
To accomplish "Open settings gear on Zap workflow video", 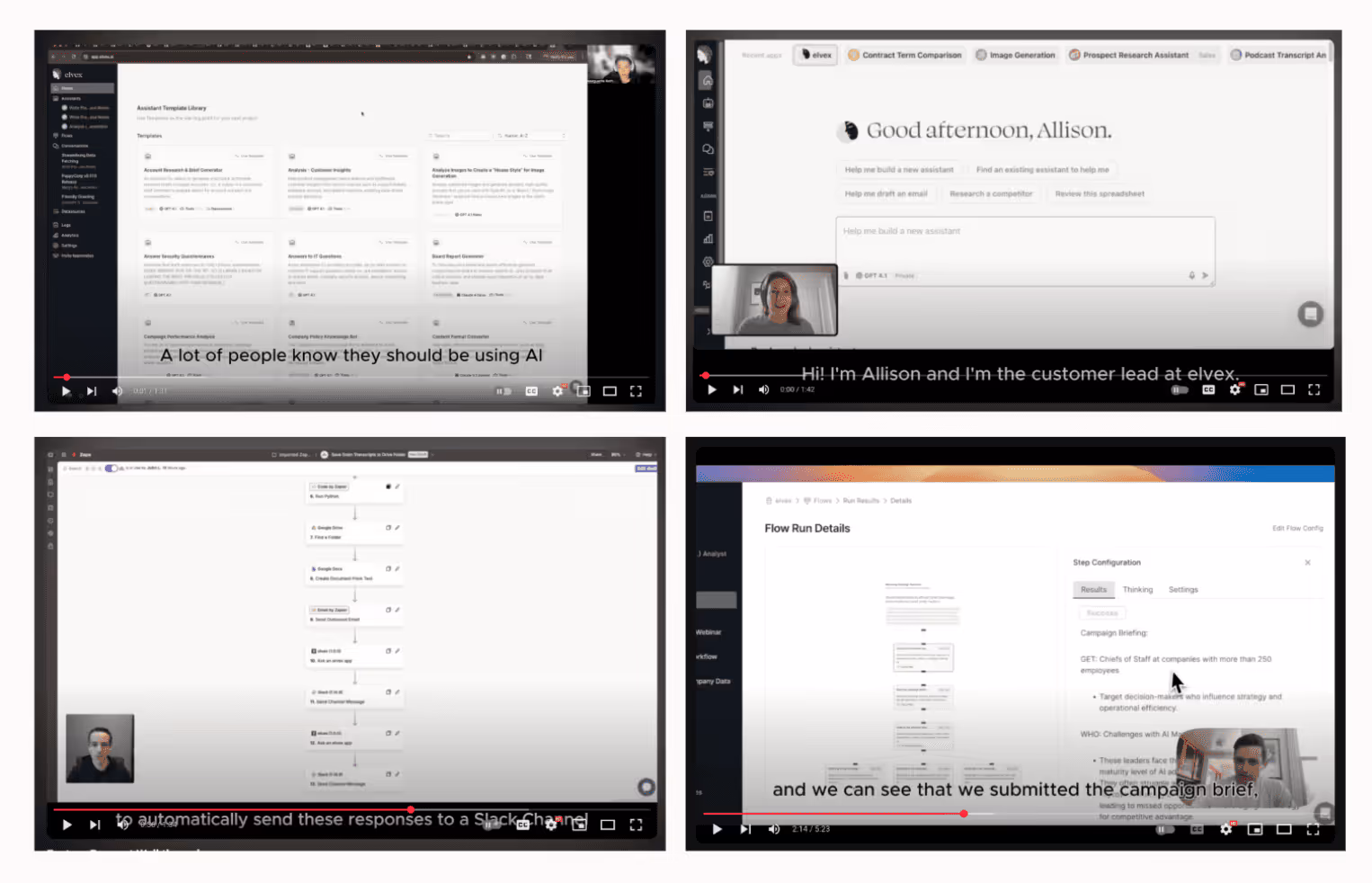I will 551,825.
